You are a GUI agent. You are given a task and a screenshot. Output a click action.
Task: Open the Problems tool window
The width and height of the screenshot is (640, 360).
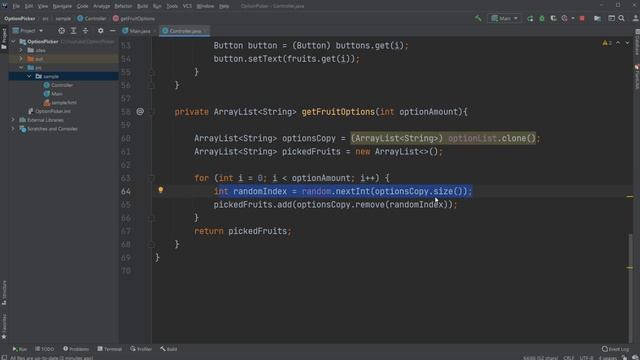[76, 349]
